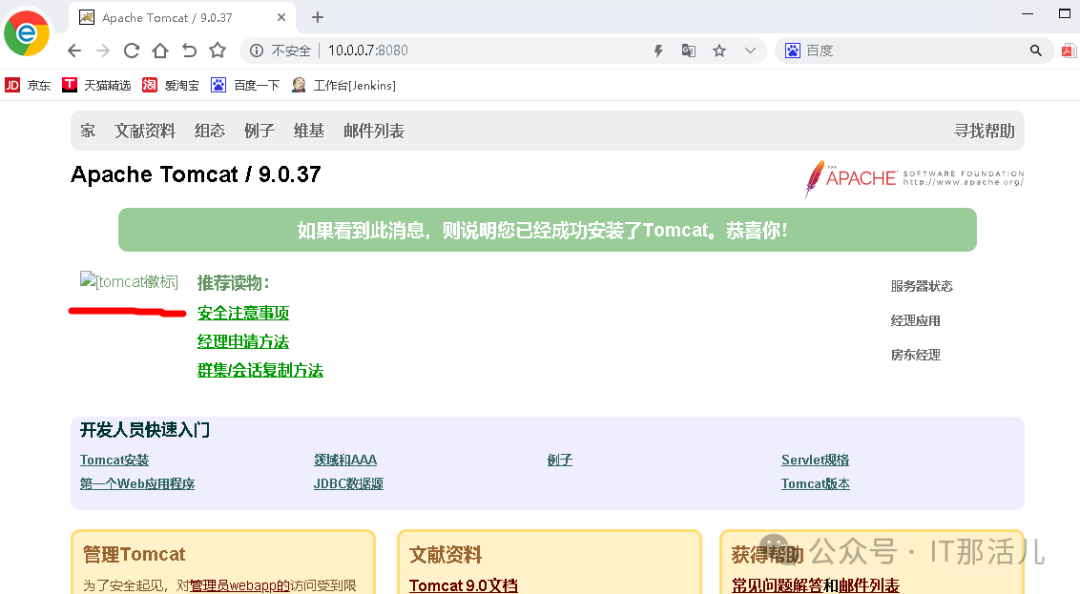Viewport: 1080px width, 594px height.
Task: Click the magnifier search icon
Action: click(x=1035, y=50)
